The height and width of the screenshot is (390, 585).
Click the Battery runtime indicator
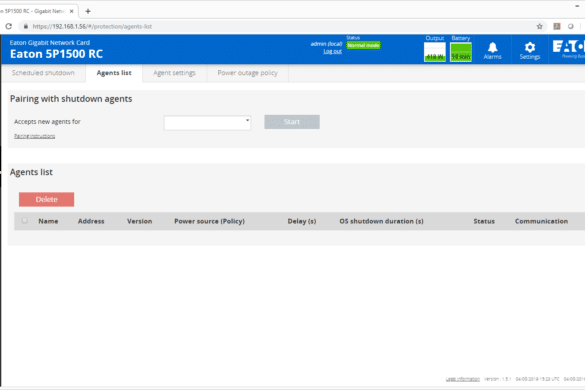point(461,52)
